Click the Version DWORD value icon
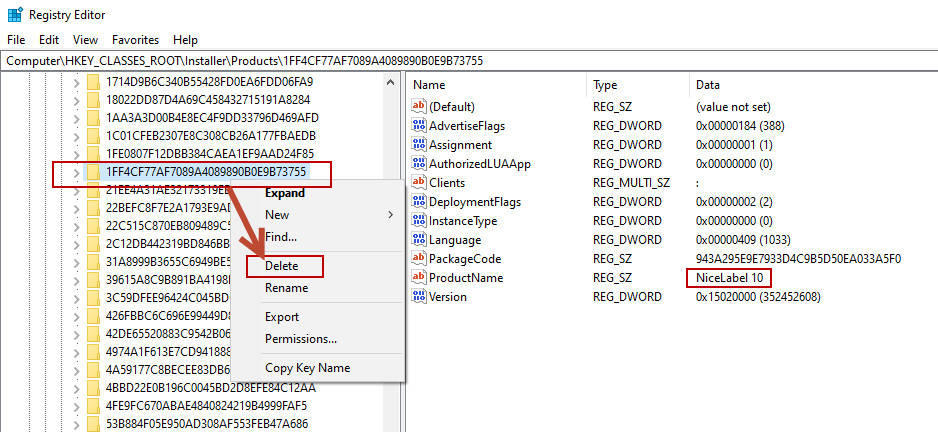This screenshot has width=938, height=432. (420, 297)
